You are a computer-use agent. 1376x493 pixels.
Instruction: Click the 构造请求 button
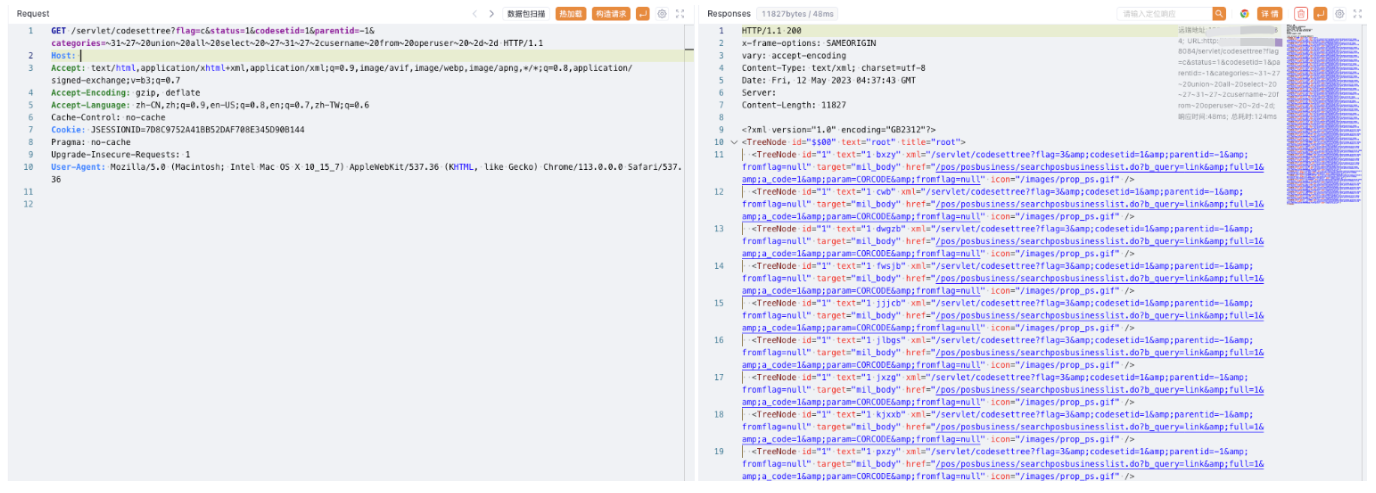coord(610,14)
